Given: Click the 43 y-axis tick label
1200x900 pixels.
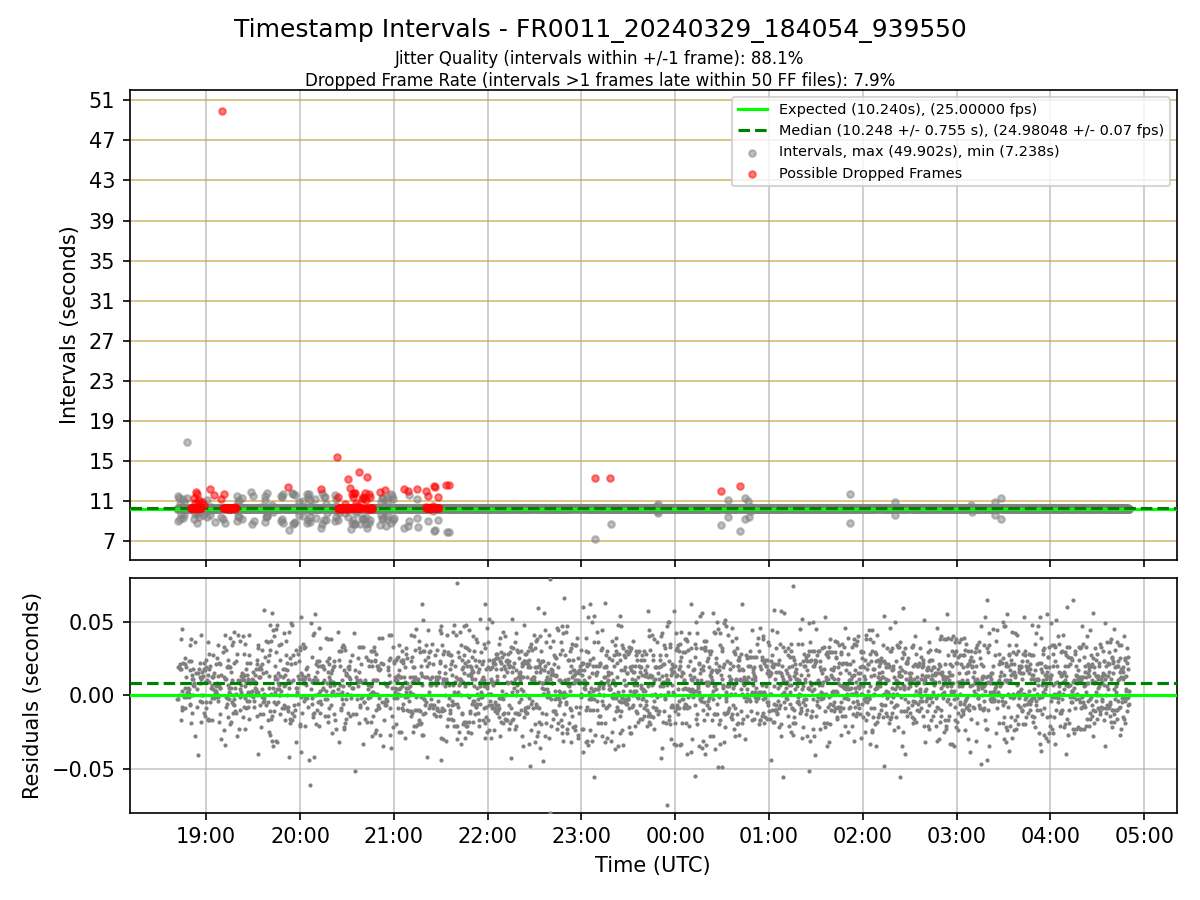Looking at the screenshot, I should pos(103,180).
